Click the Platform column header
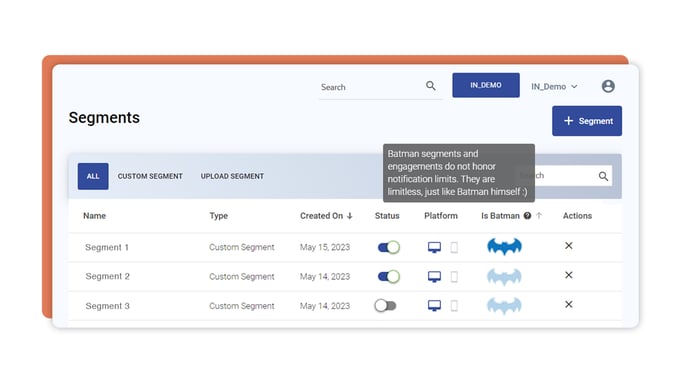 pos(441,216)
